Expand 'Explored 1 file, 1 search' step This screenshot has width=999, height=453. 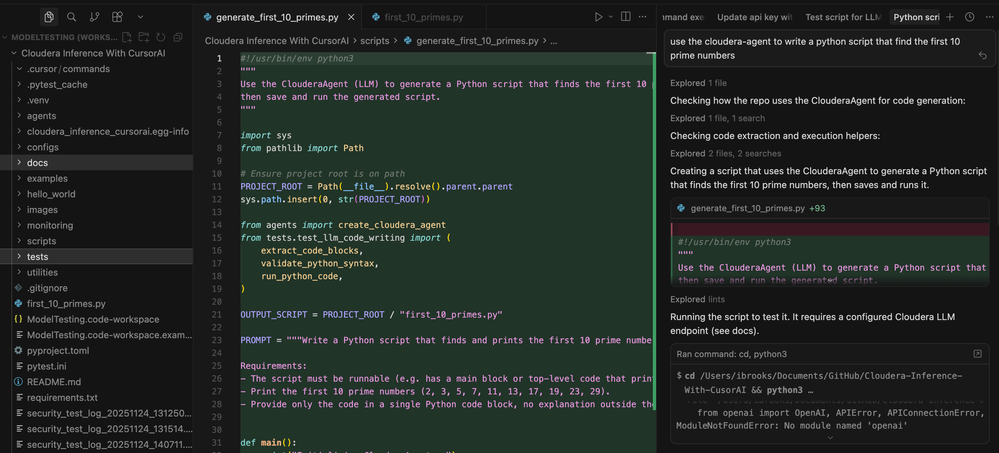[717, 118]
